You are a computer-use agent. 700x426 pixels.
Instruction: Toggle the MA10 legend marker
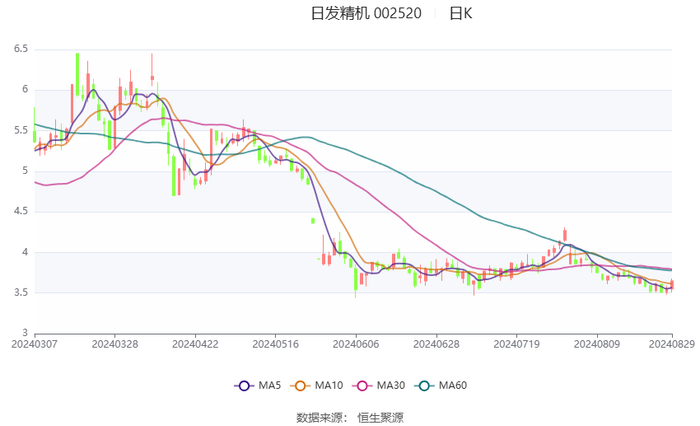tap(300, 386)
